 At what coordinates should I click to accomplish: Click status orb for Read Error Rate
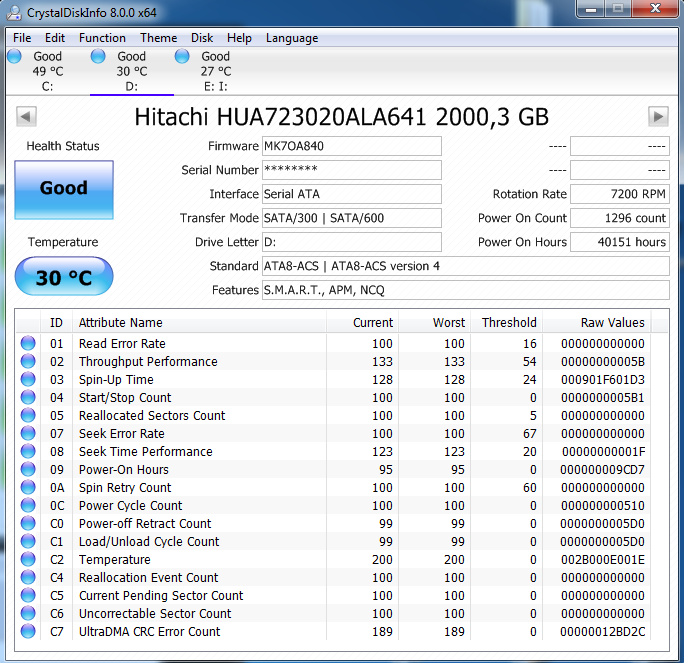[x=28, y=343]
